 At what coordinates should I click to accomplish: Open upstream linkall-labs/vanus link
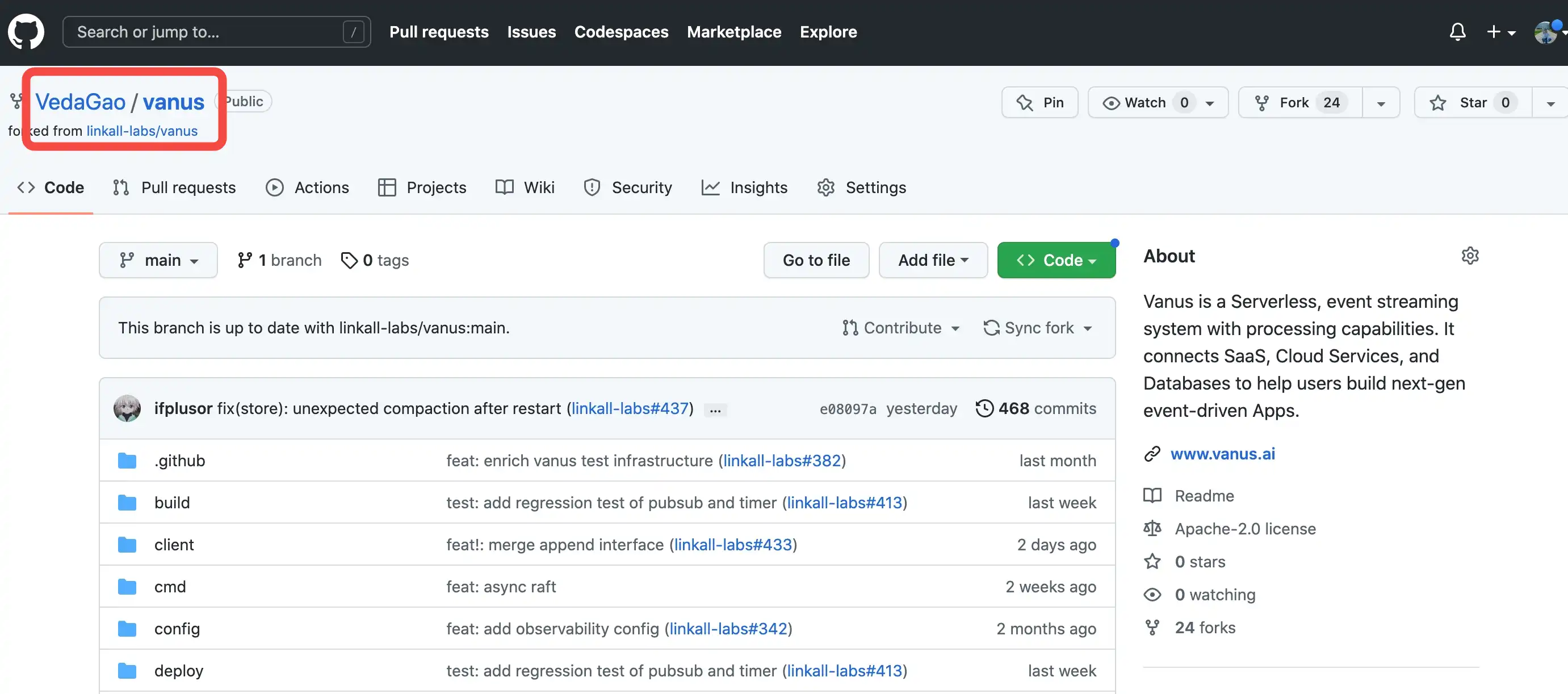[x=142, y=131]
